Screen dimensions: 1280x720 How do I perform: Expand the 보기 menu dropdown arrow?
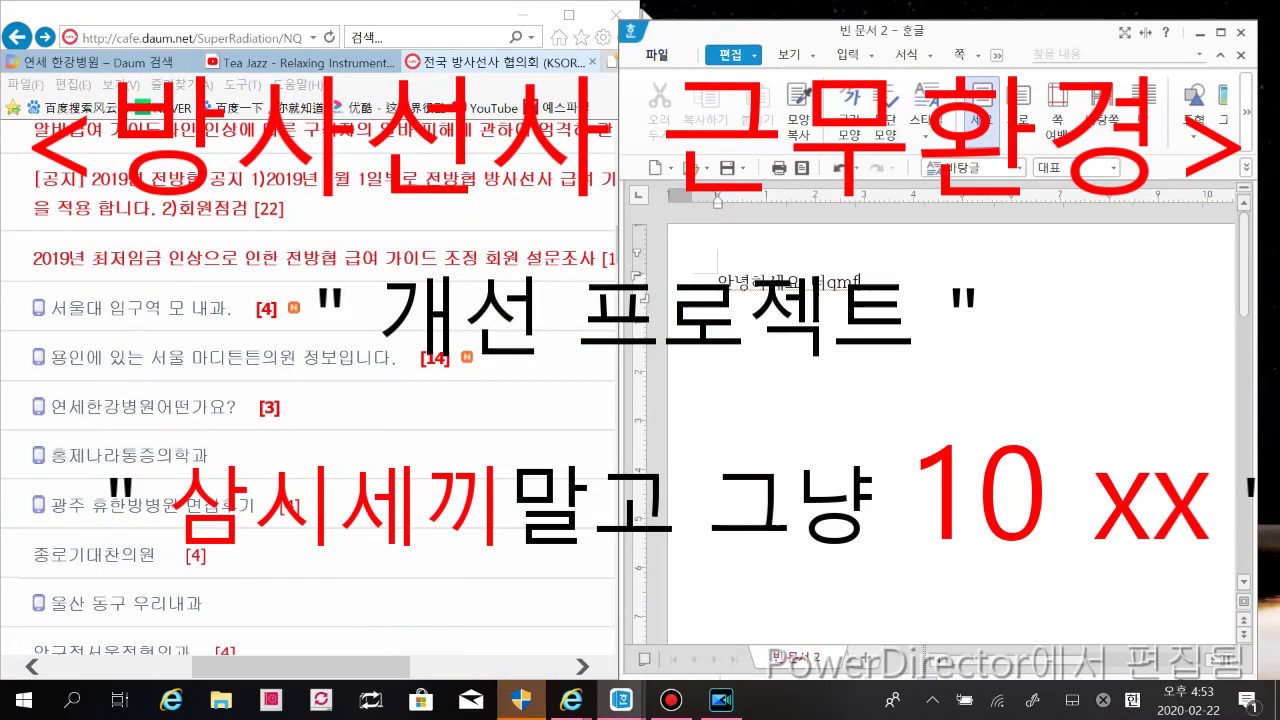813,55
